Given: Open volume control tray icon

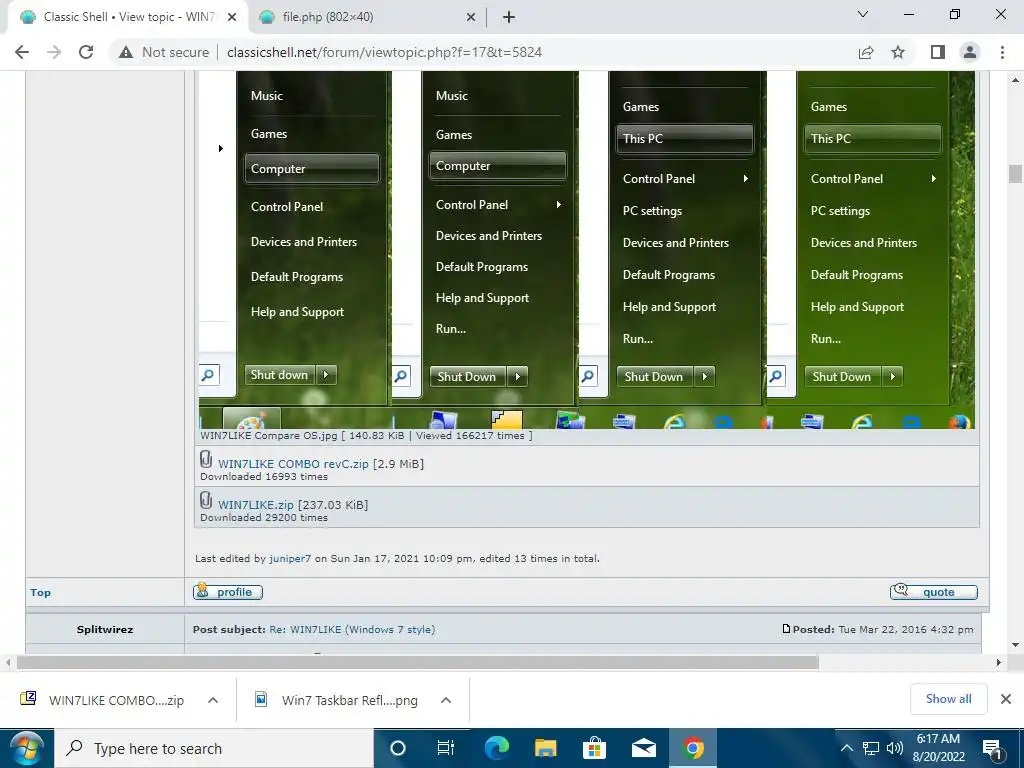Looking at the screenshot, I should (x=895, y=748).
